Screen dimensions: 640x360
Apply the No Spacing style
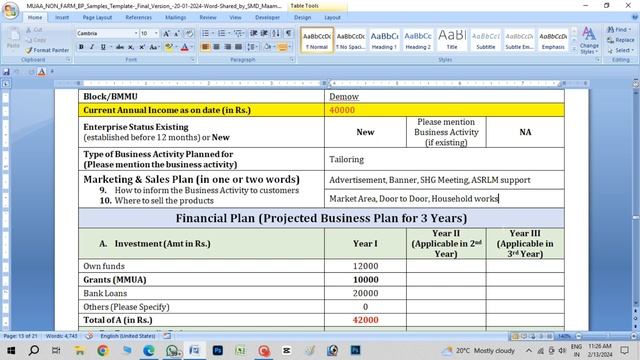click(x=350, y=40)
